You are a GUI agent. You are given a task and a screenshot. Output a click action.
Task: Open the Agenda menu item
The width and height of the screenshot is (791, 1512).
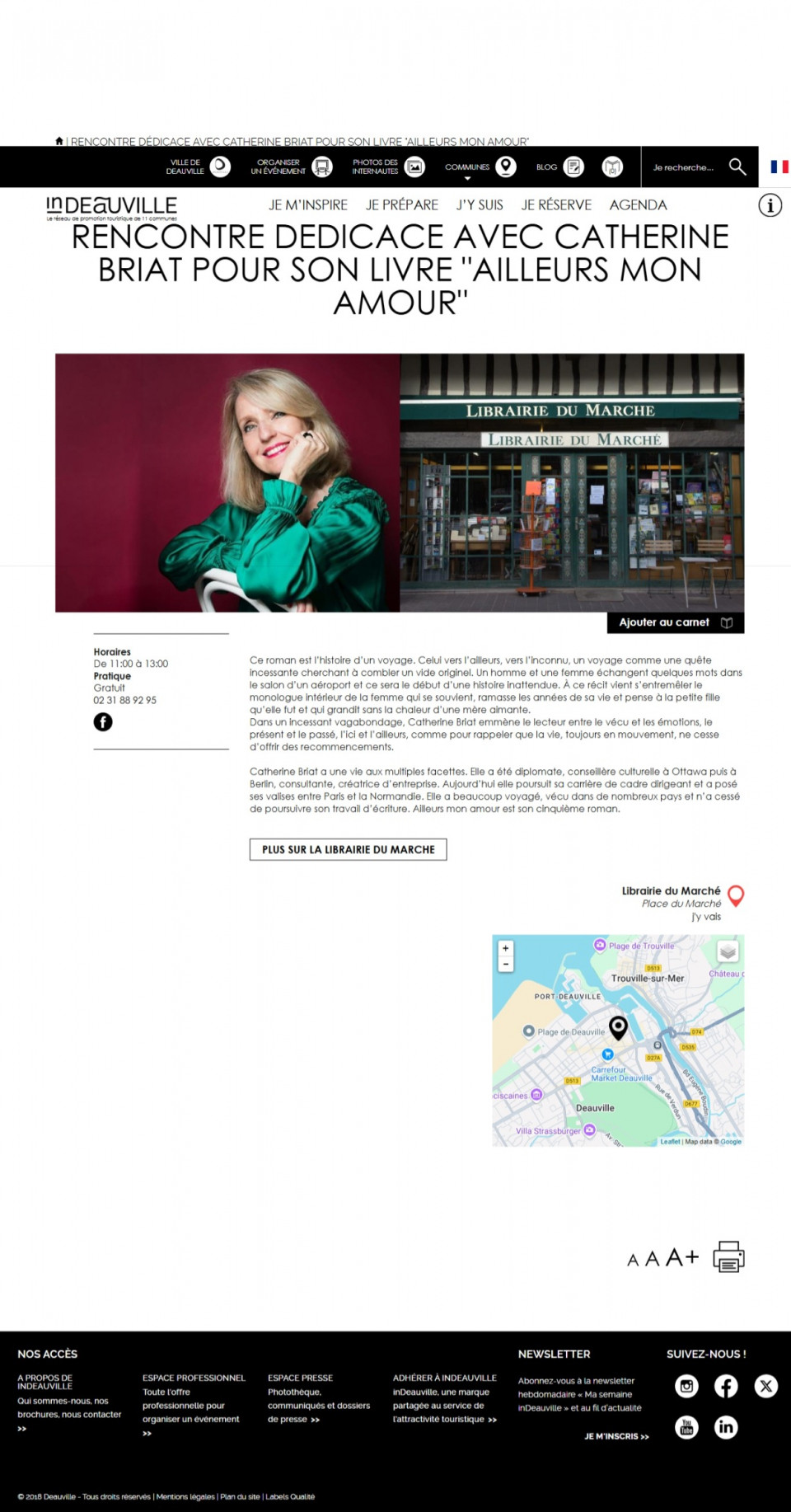[x=639, y=205]
